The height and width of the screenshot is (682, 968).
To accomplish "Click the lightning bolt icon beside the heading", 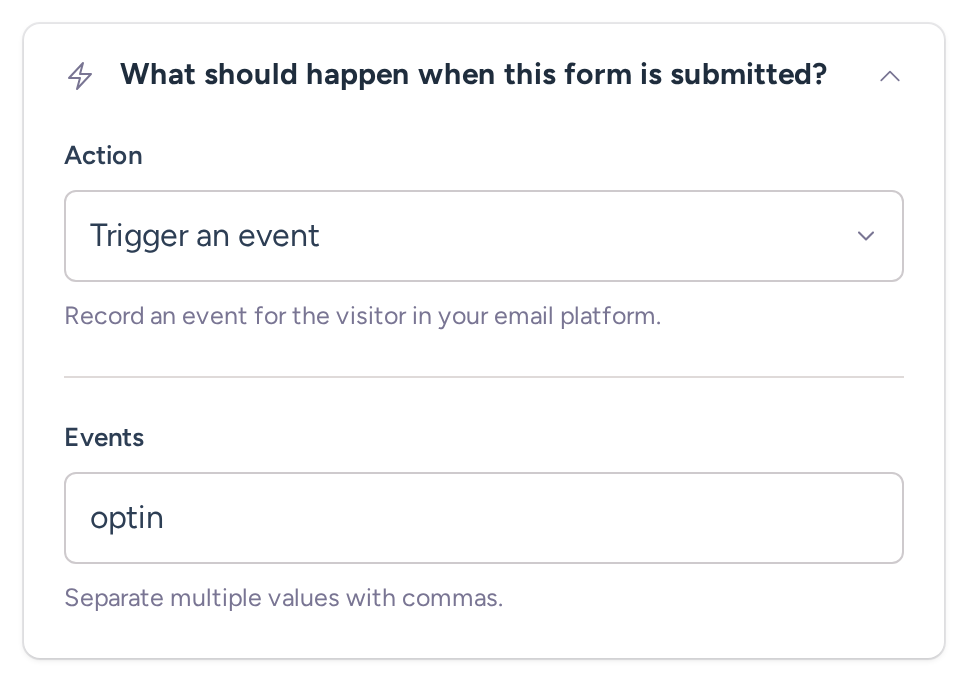I will (80, 76).
